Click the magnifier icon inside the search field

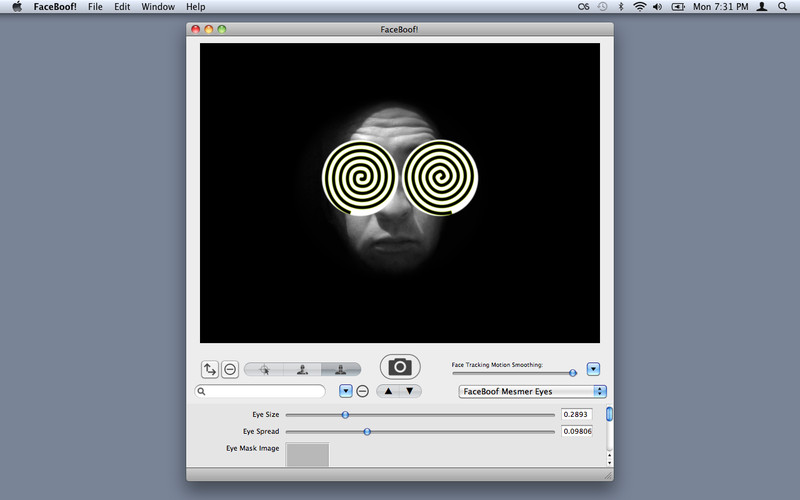point(202,391)
